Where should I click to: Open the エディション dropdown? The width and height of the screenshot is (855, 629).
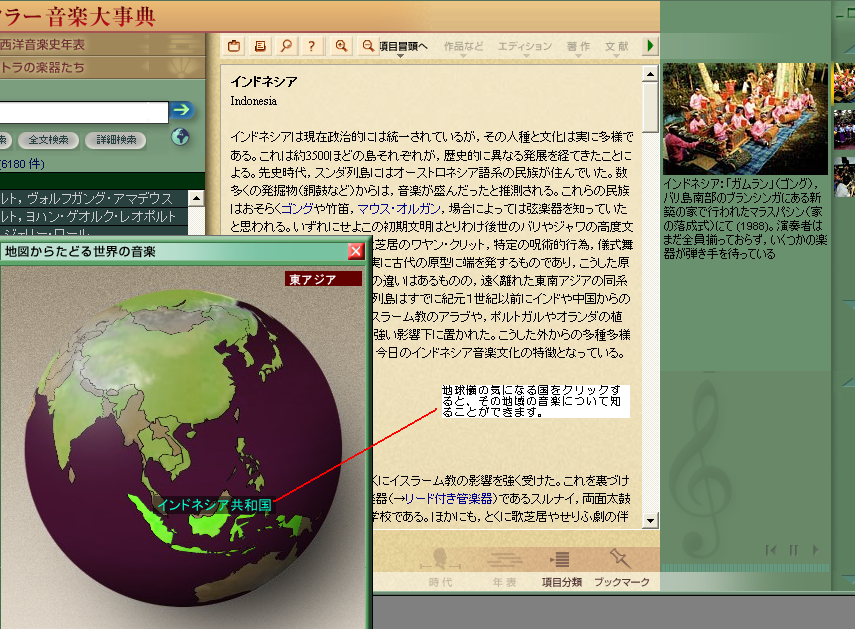point(527,45)
